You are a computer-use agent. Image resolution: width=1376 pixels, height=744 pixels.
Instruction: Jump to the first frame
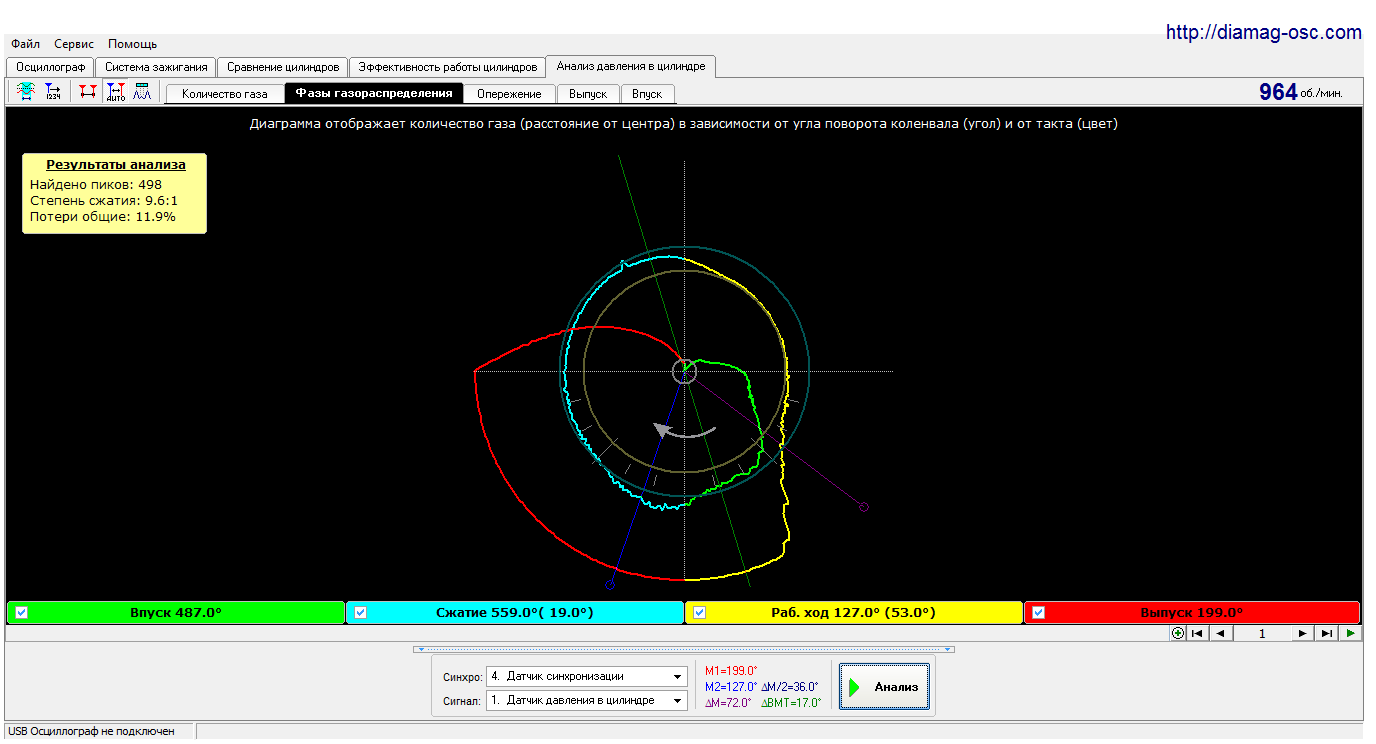(1196, 633)
